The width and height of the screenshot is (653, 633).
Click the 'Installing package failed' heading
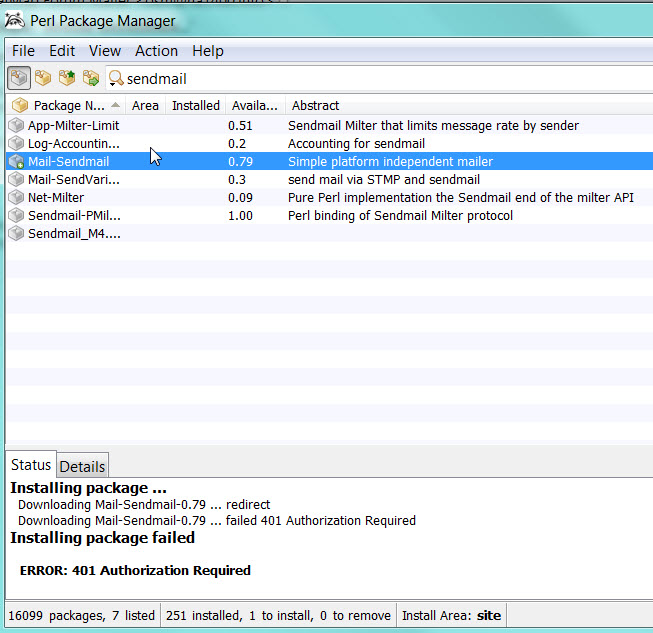[x=102, y=538]
